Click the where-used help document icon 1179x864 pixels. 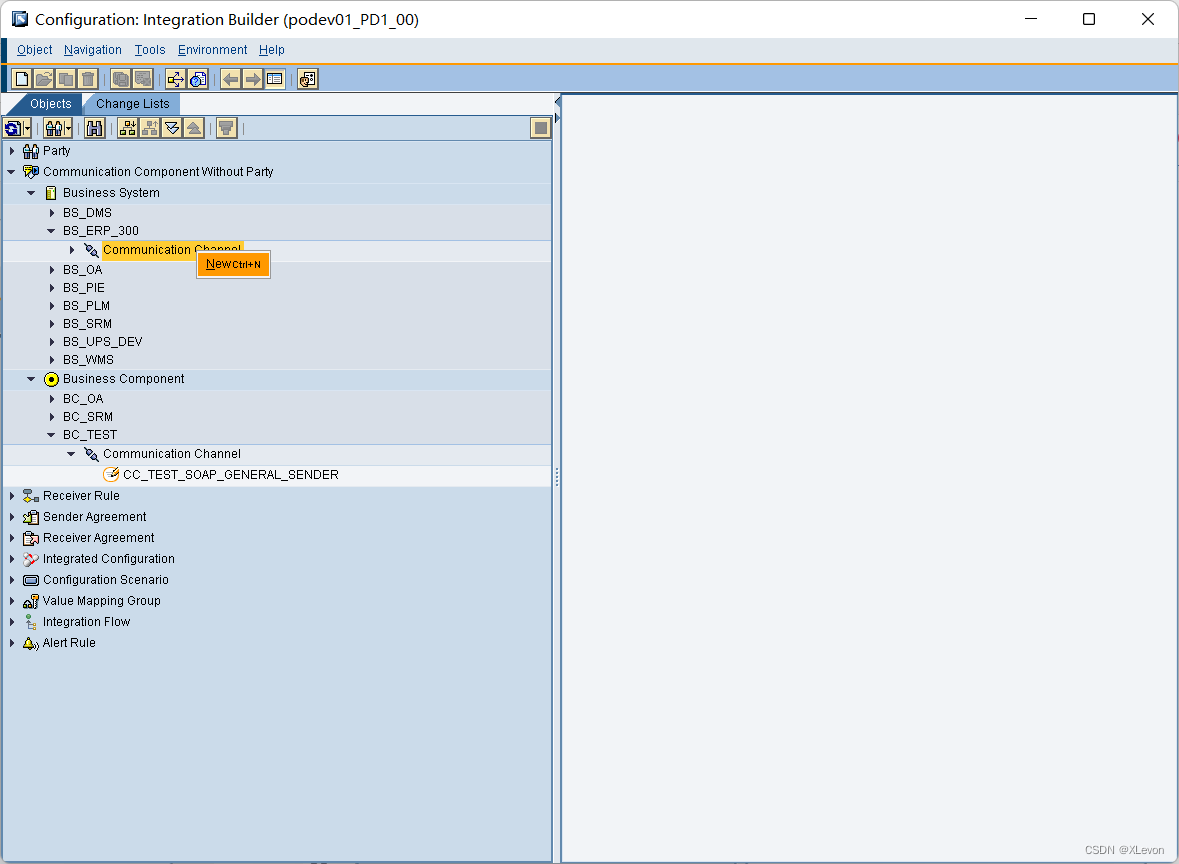coord(198,79)
